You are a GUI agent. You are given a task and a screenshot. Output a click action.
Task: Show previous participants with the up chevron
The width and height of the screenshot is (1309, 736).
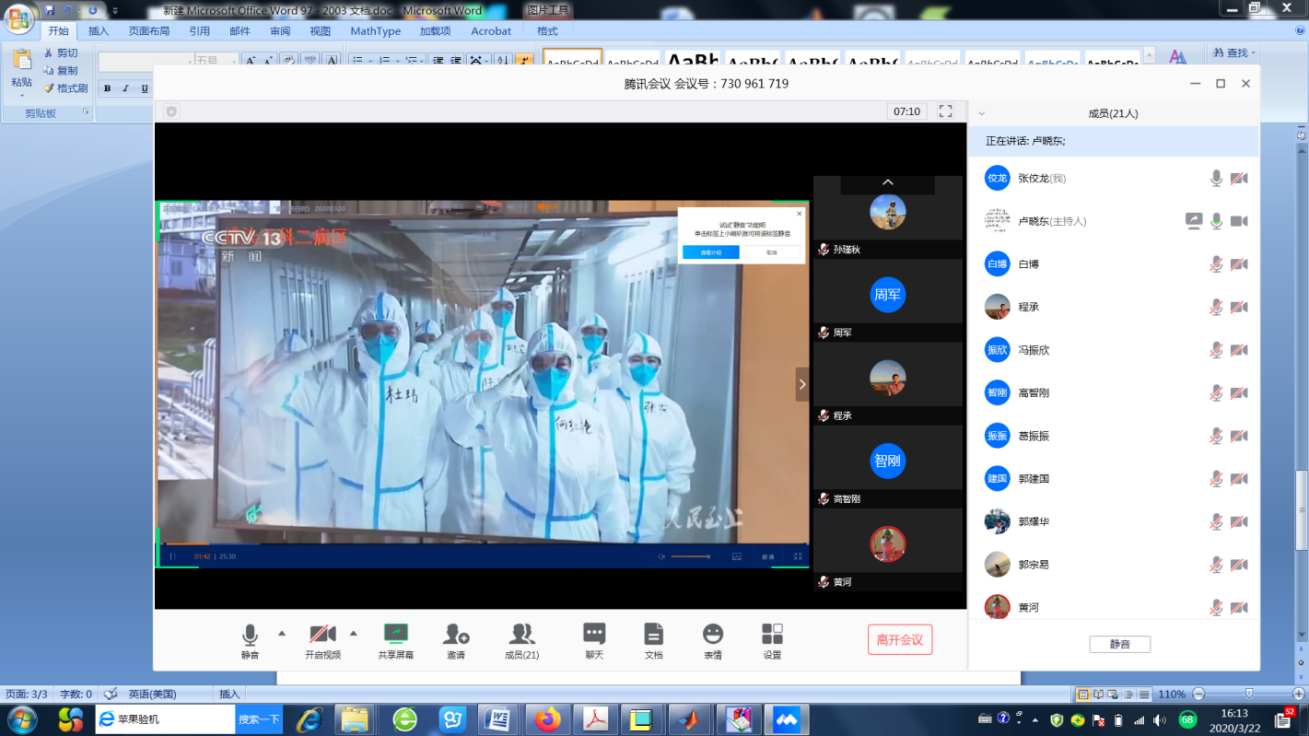coord(887,183)
